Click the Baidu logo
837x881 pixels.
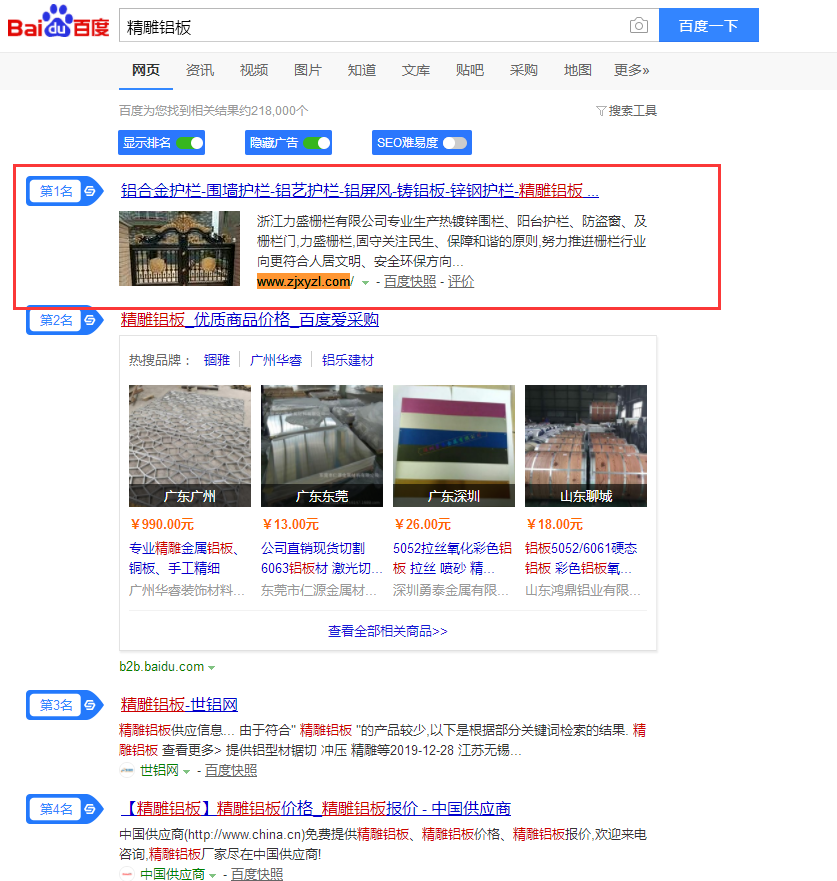pos(58,22)
